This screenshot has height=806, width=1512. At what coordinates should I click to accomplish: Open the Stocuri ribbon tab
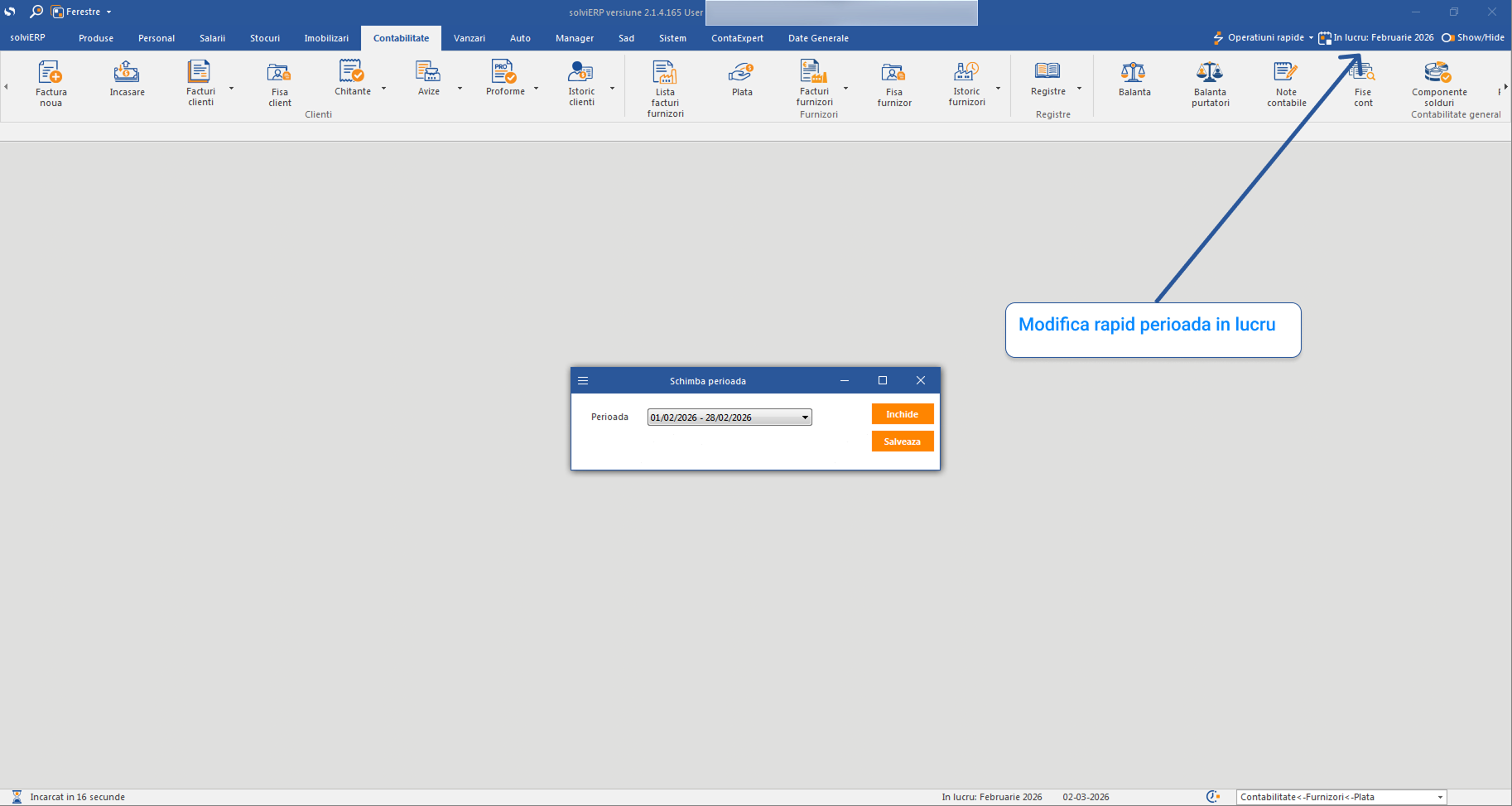point(265,38)
